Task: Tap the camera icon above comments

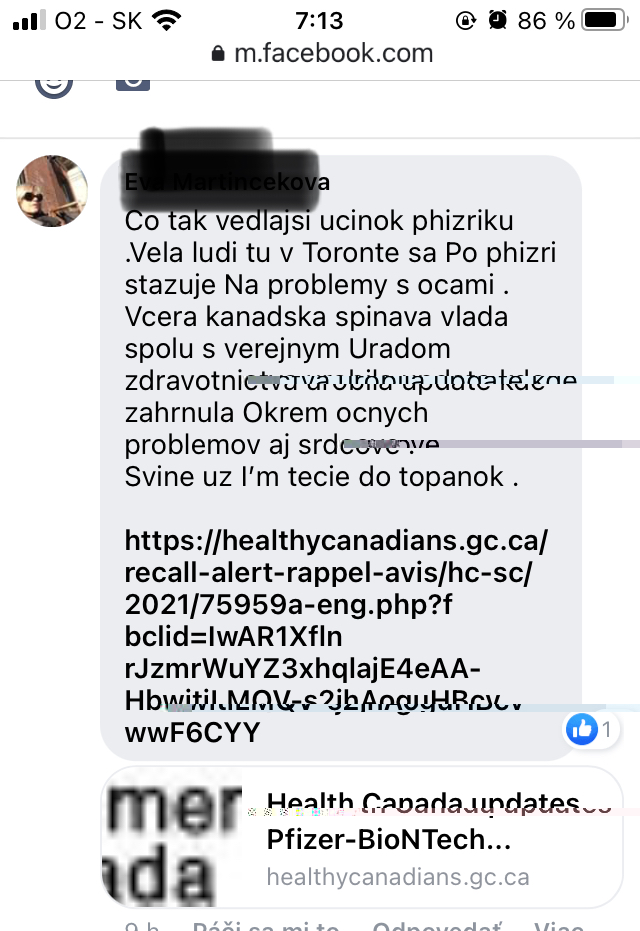Action: pyautogui.click(x=132, y=86)
